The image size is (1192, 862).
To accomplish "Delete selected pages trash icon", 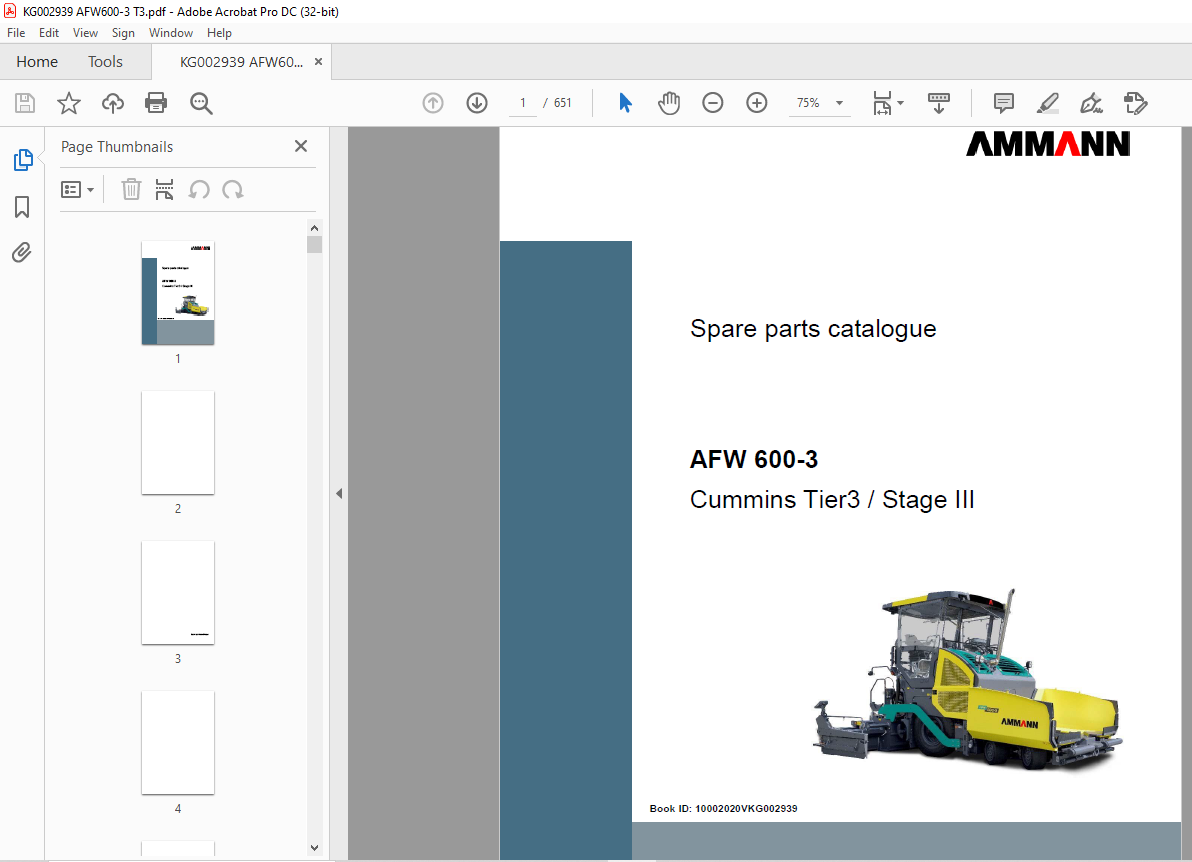I will pyautogui.click(x=132, y=189).
